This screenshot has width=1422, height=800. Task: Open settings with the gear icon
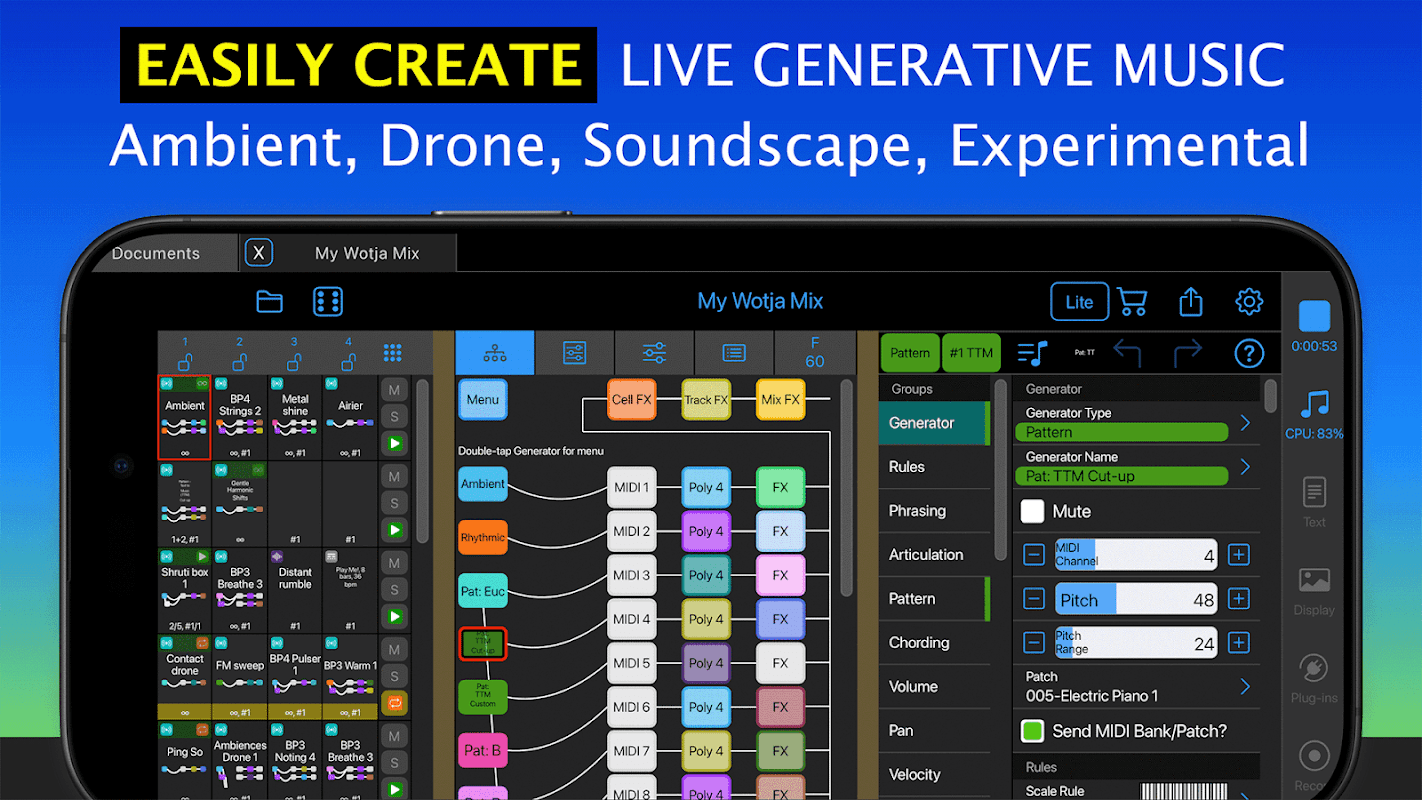[x=1249, y=301]
